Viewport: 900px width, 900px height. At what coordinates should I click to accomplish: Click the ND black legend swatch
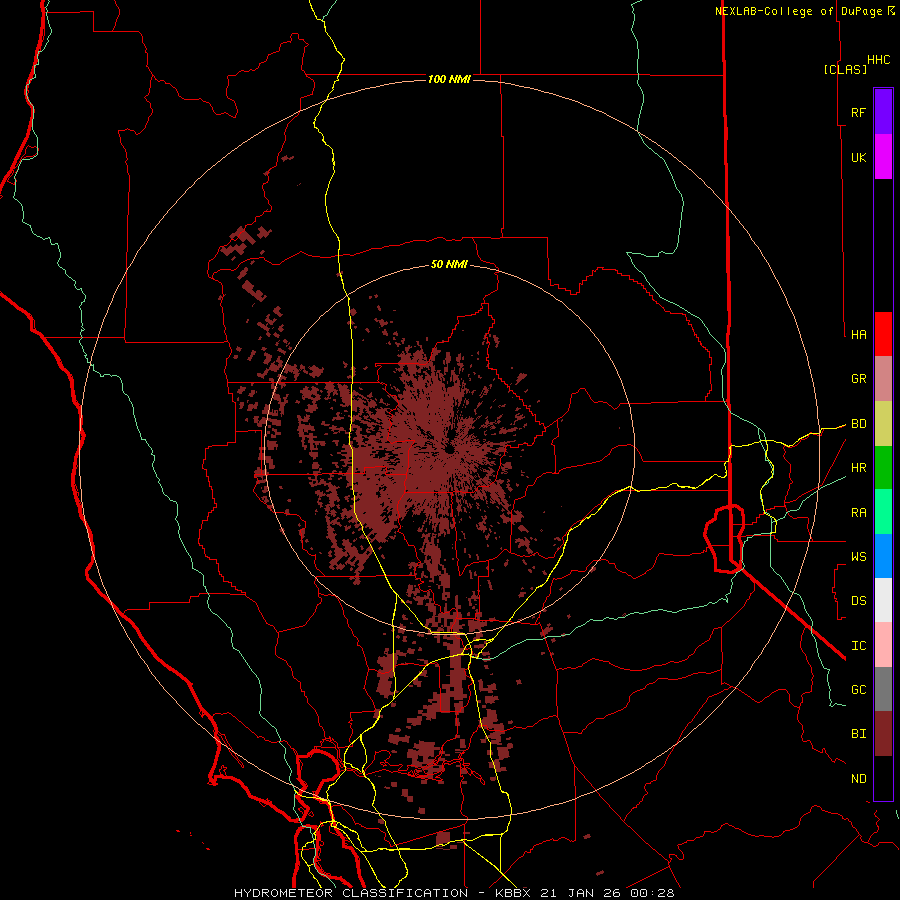(x=883, y=778)
